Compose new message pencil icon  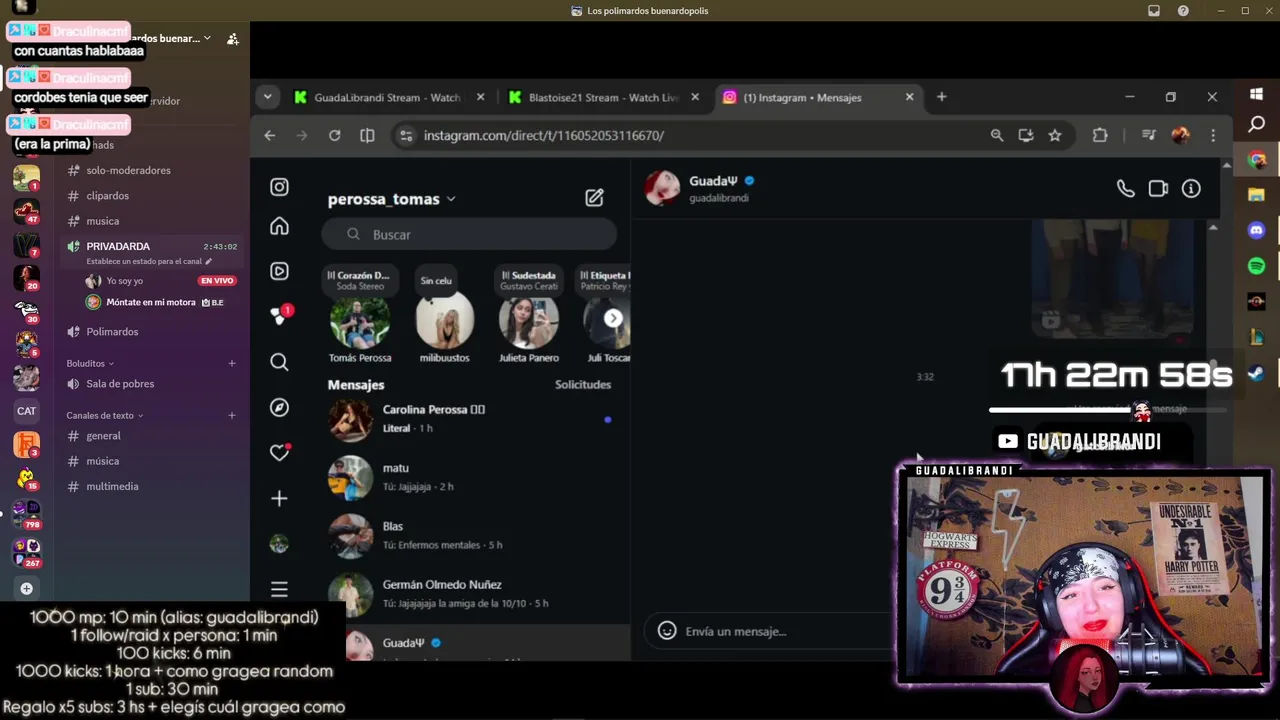594,198
